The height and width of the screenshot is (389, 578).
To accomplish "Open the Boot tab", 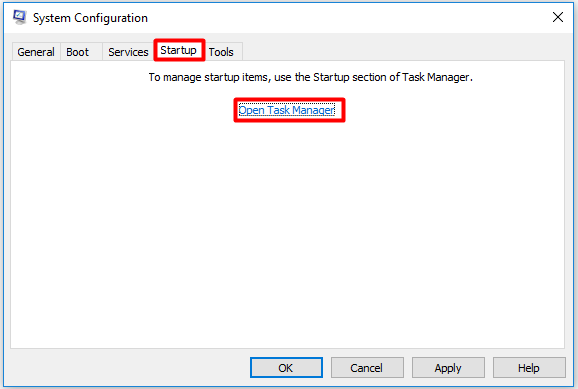I will (77, 52).
